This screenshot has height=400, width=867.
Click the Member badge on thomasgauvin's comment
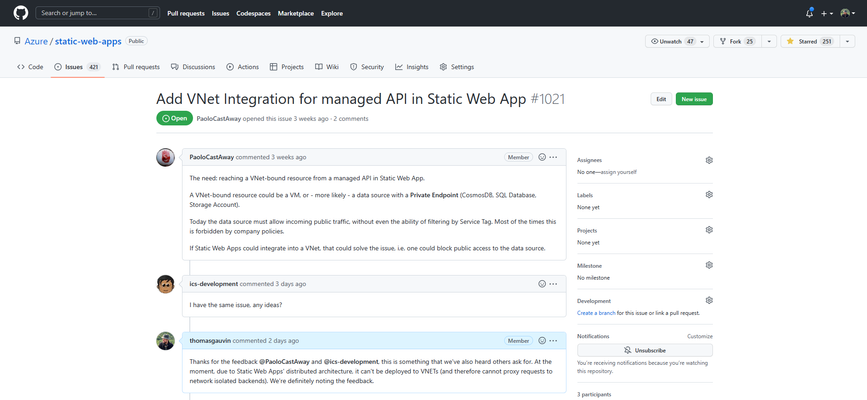[518, 341]
